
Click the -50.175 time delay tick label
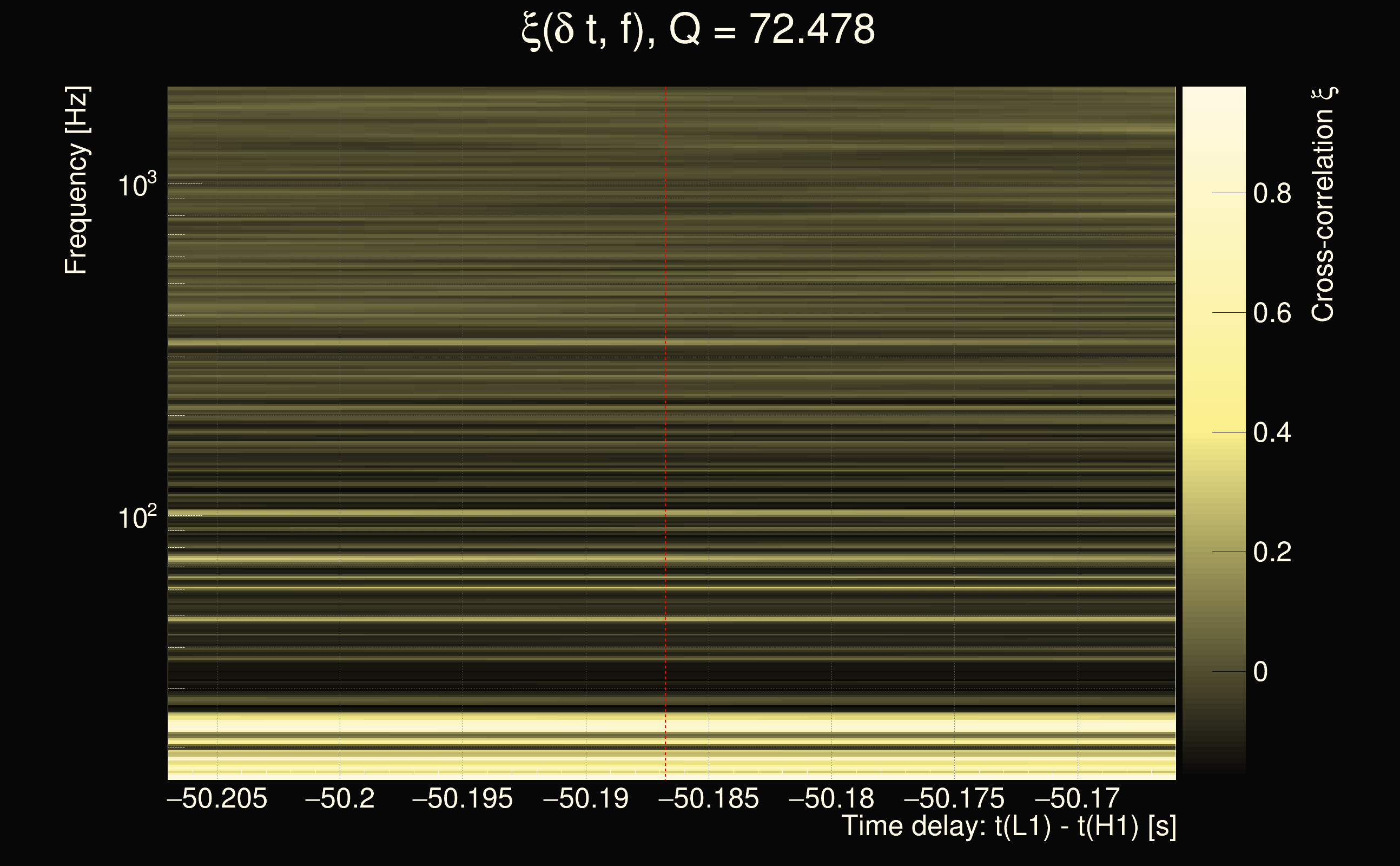pos(954,798)
